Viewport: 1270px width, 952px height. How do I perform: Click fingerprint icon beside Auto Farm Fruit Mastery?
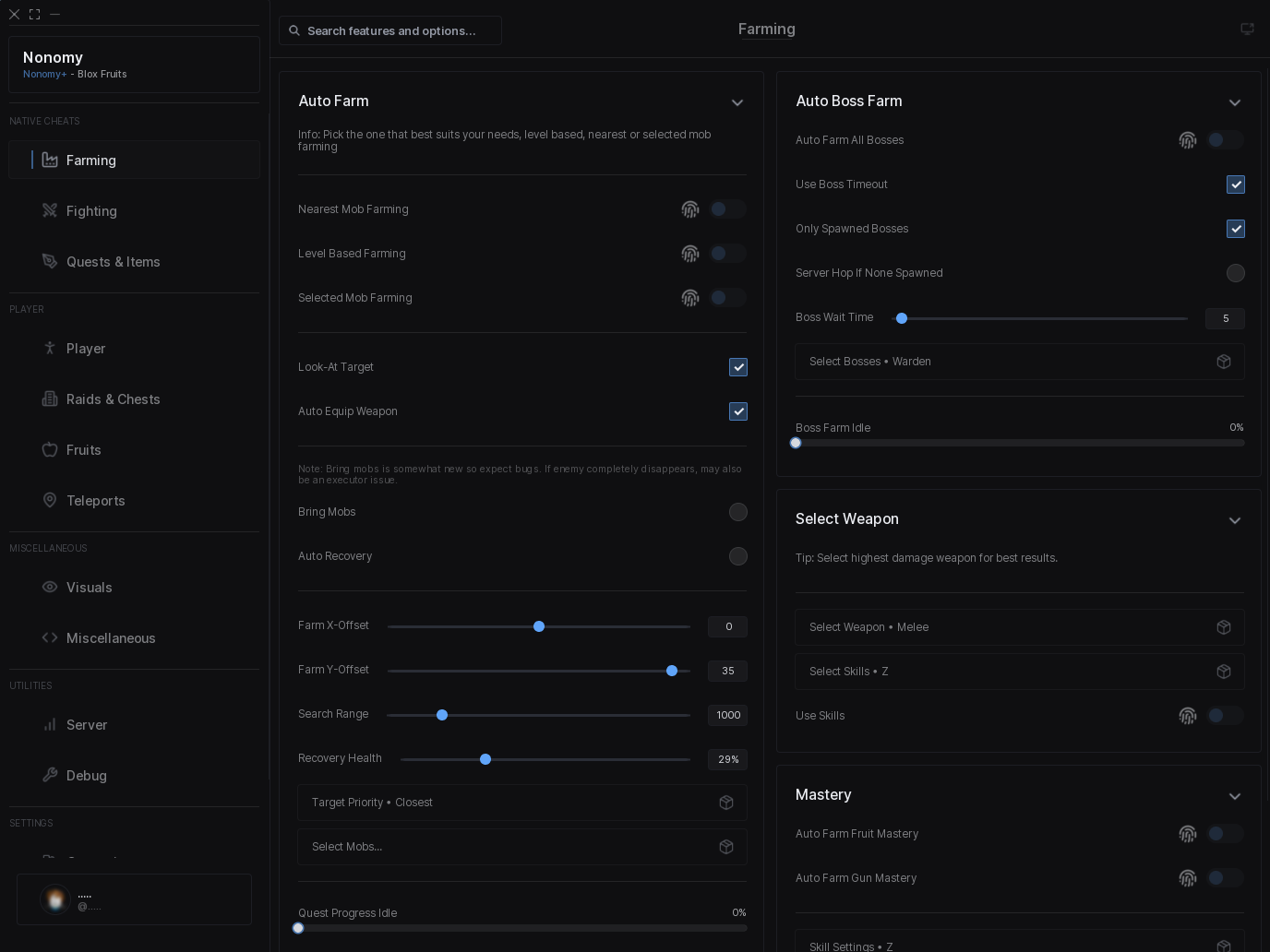(1188, 834)
